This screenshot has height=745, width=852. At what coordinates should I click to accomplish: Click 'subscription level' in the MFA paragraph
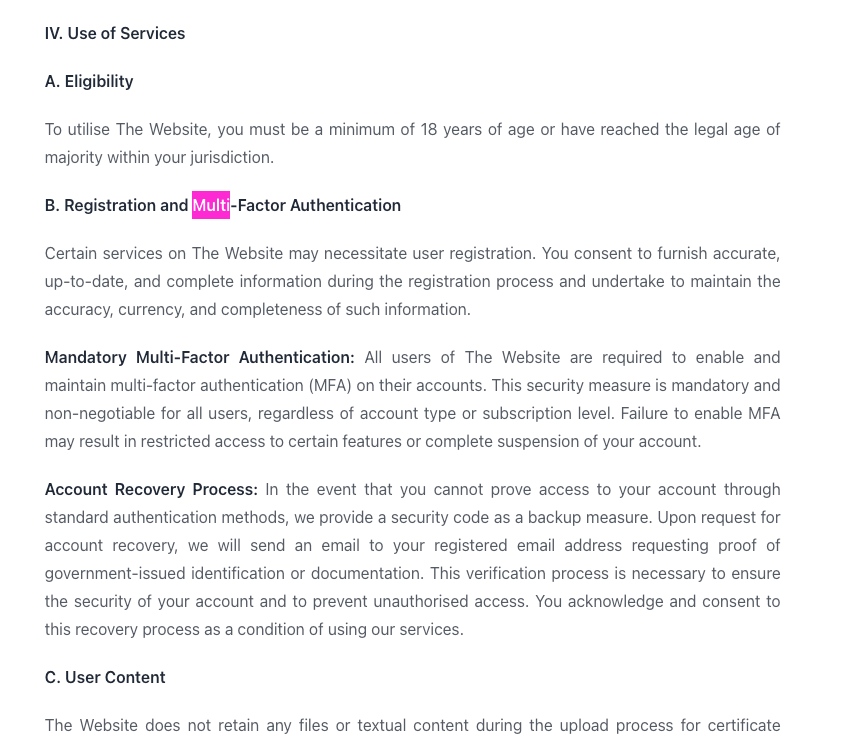[x=547, y=414]
